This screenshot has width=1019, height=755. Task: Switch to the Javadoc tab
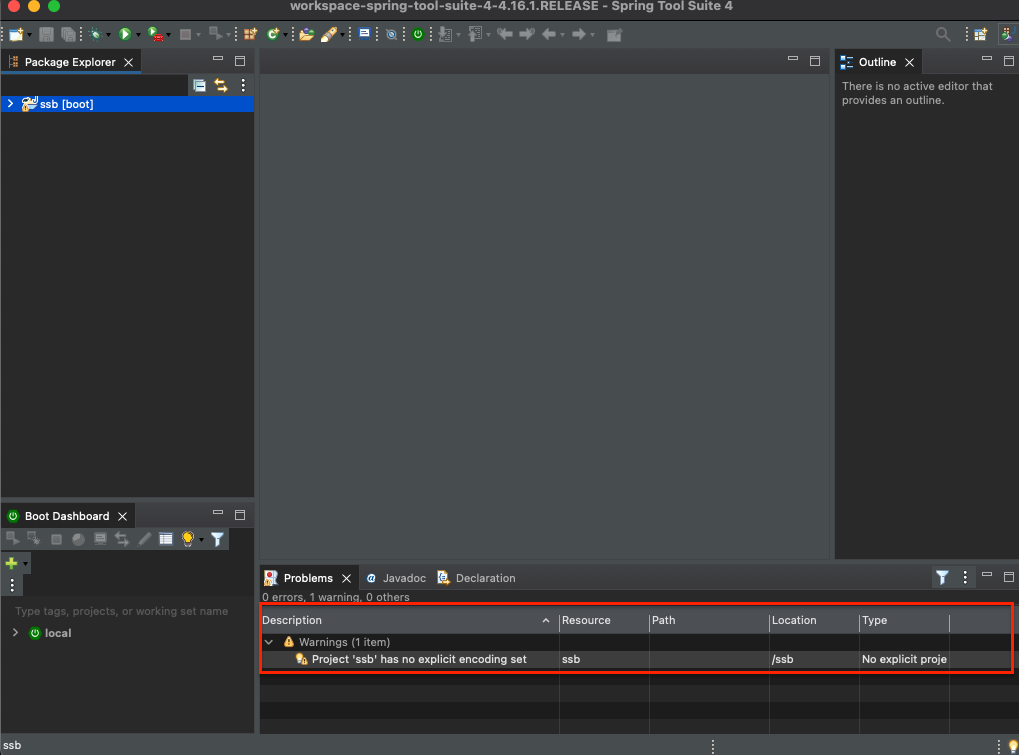click(396, 578)
